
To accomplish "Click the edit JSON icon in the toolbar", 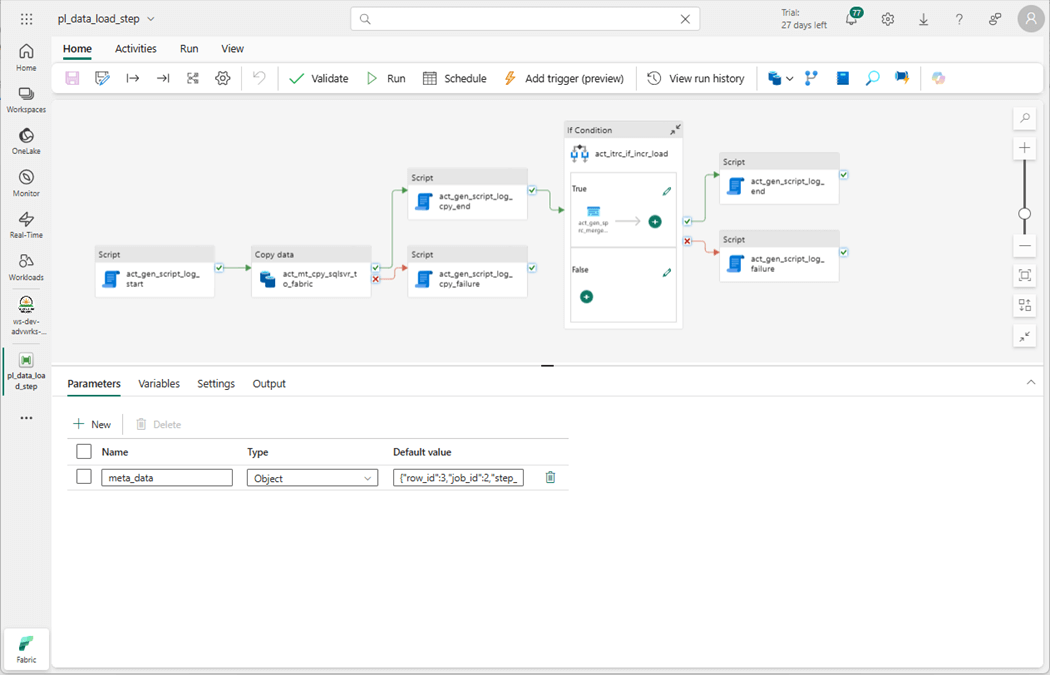I will pyautogui.click(x=102, y=78).
